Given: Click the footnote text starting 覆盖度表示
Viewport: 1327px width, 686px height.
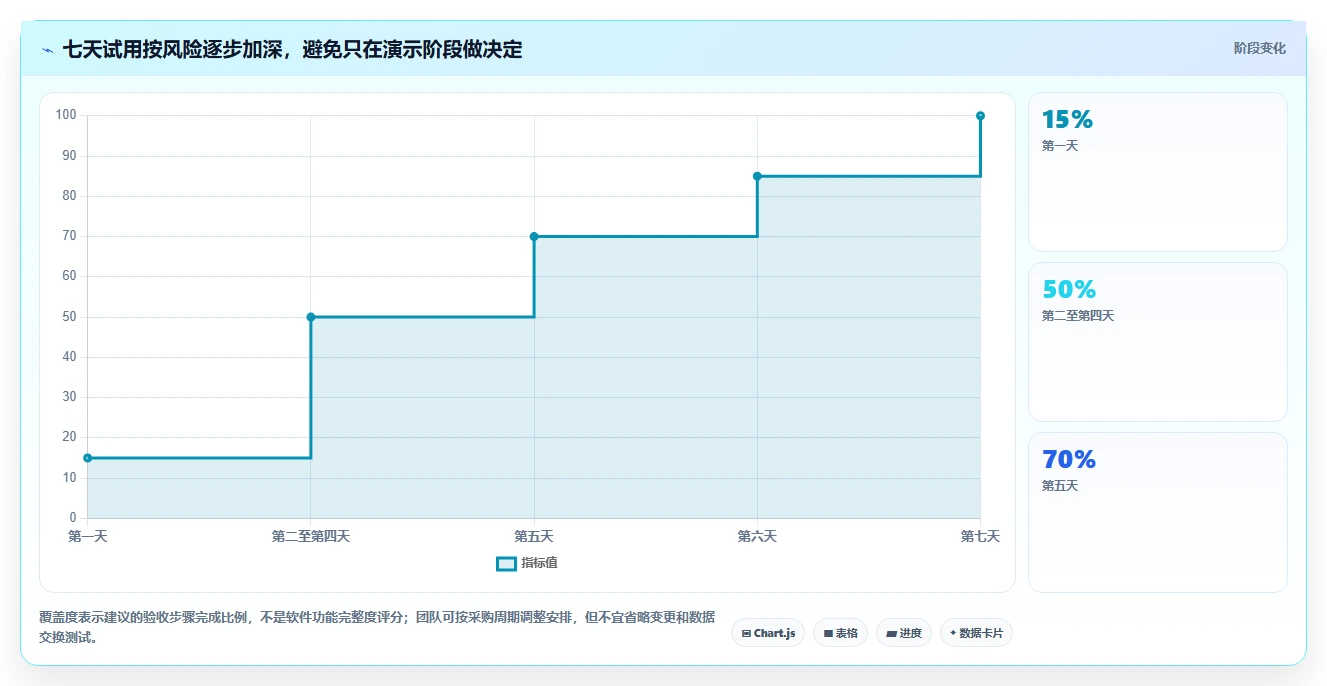Looking at the screenshot, I should click(x=377, y=627).
